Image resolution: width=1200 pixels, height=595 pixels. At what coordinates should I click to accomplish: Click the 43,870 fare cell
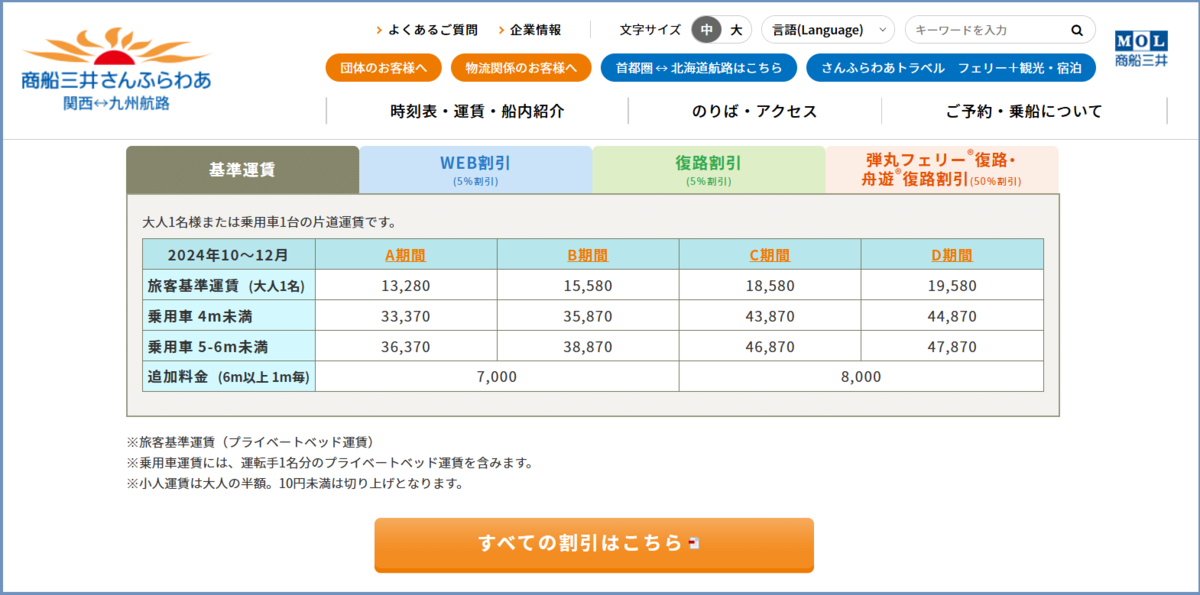769,316
